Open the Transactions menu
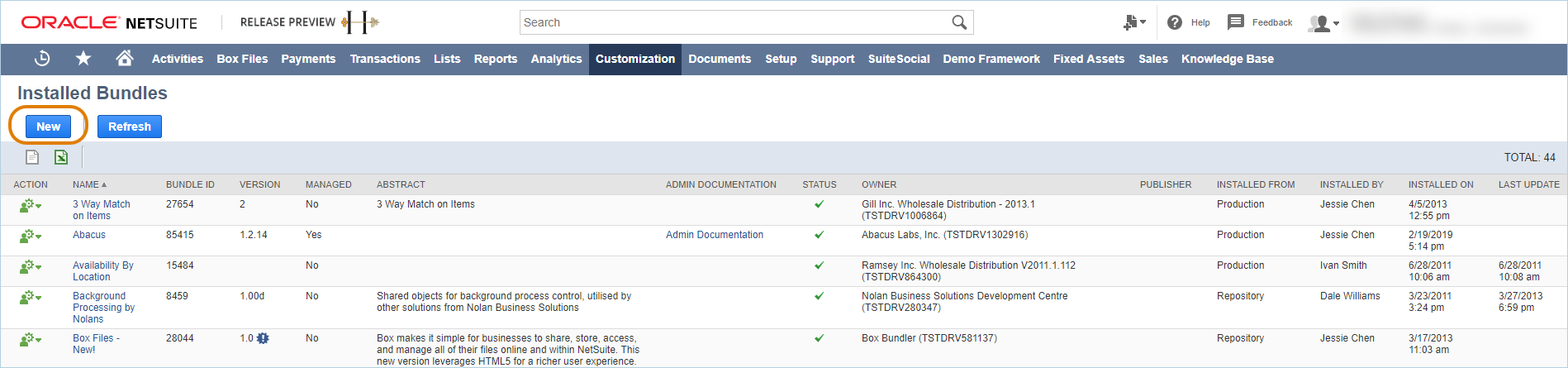 pyautogui.click(x=385, y=59)
